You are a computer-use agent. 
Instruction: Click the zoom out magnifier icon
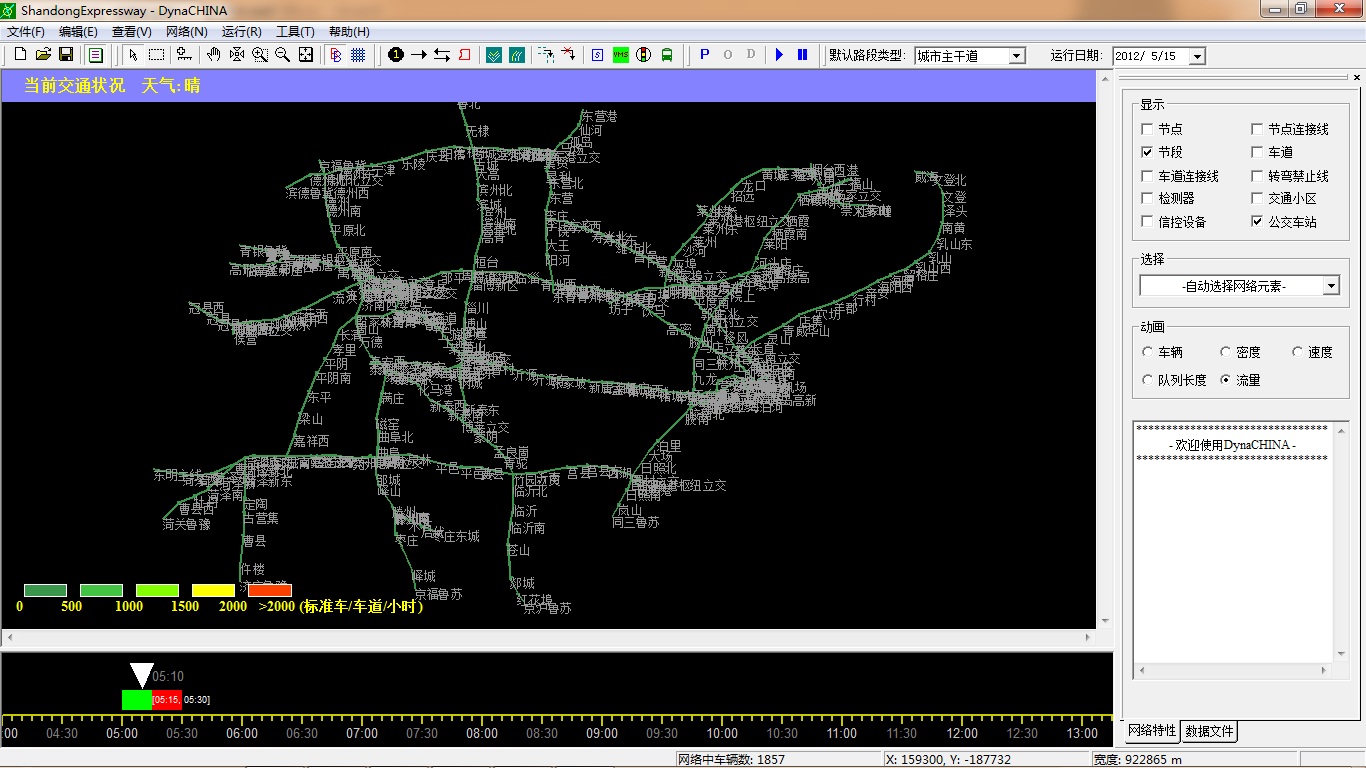(283, 55)
